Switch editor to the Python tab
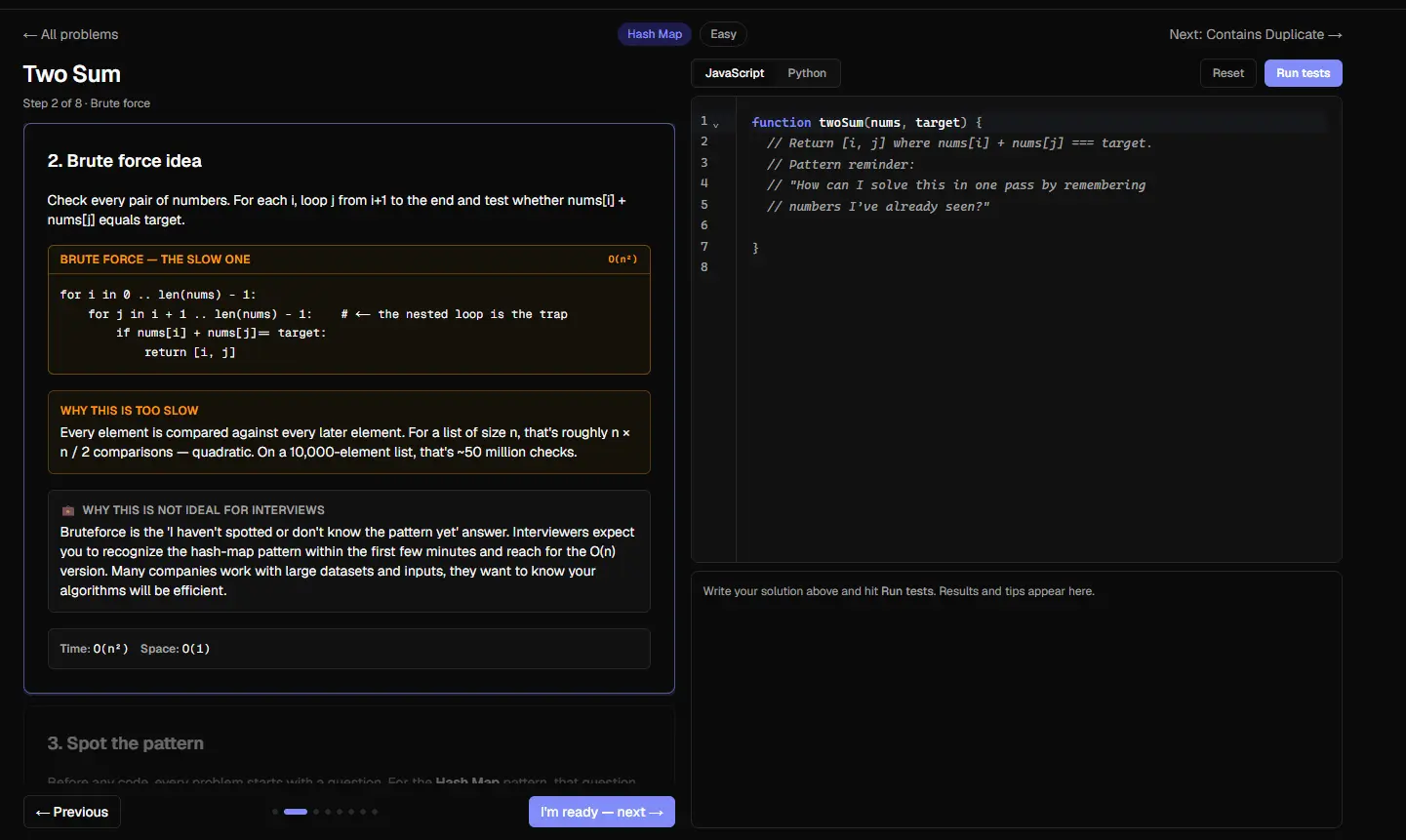Image resolution: width=1406 pixels, height=840 pixels. 807,73
